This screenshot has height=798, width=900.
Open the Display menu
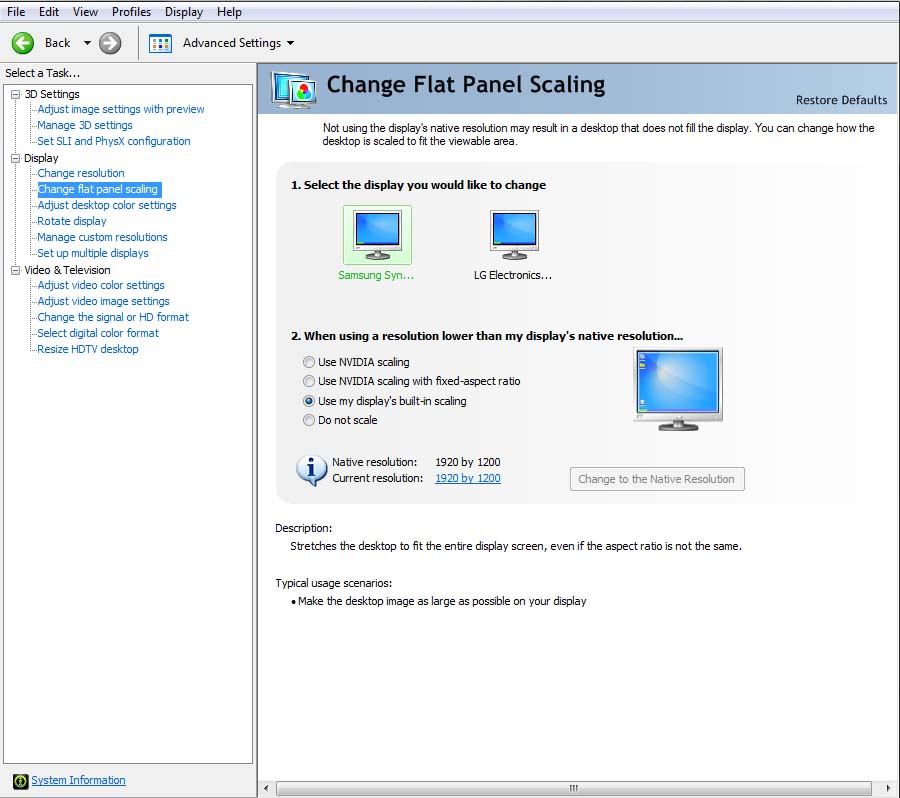[x=184, y=11]
